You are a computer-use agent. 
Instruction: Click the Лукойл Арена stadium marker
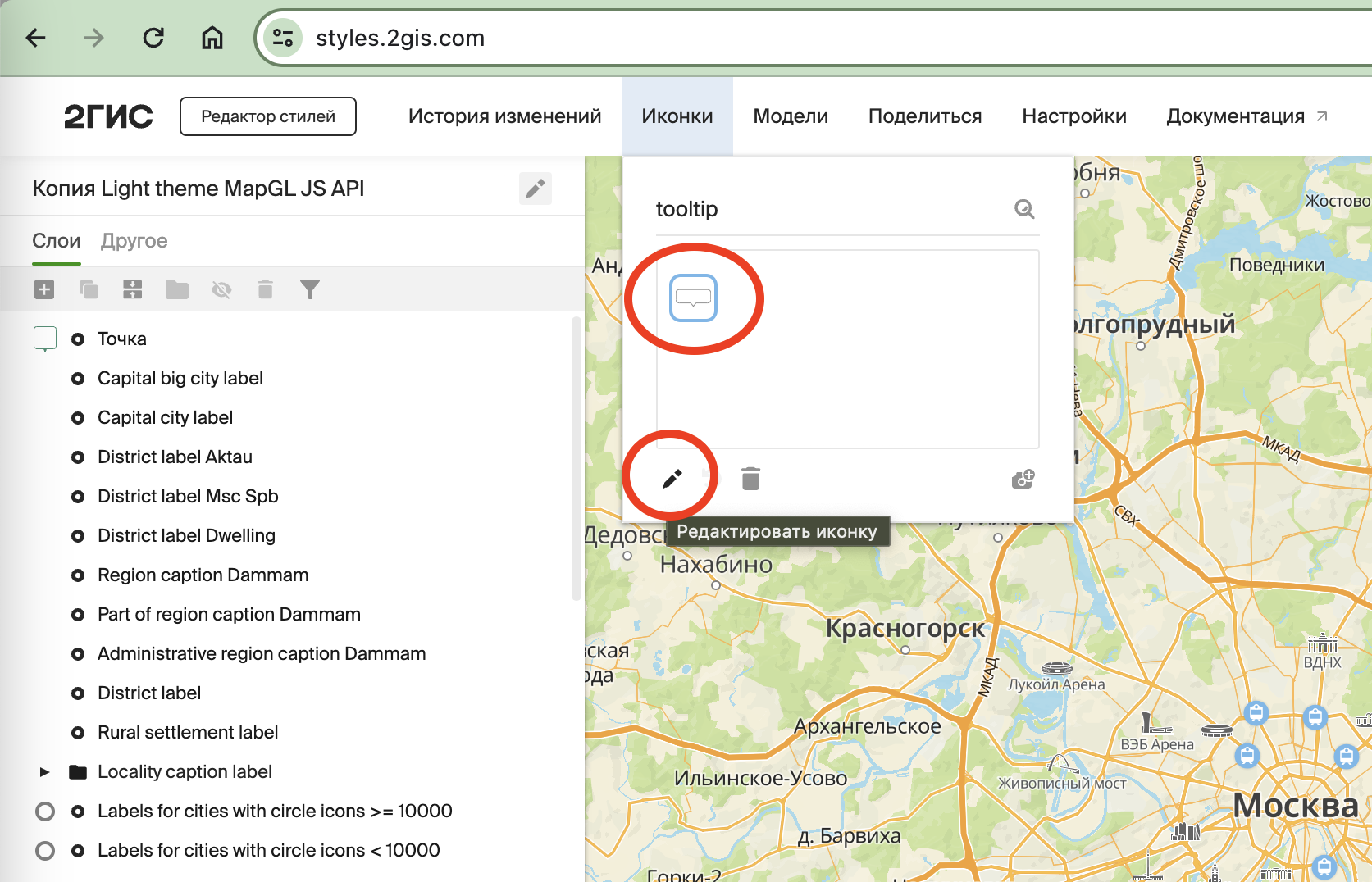coord(1057,668)
